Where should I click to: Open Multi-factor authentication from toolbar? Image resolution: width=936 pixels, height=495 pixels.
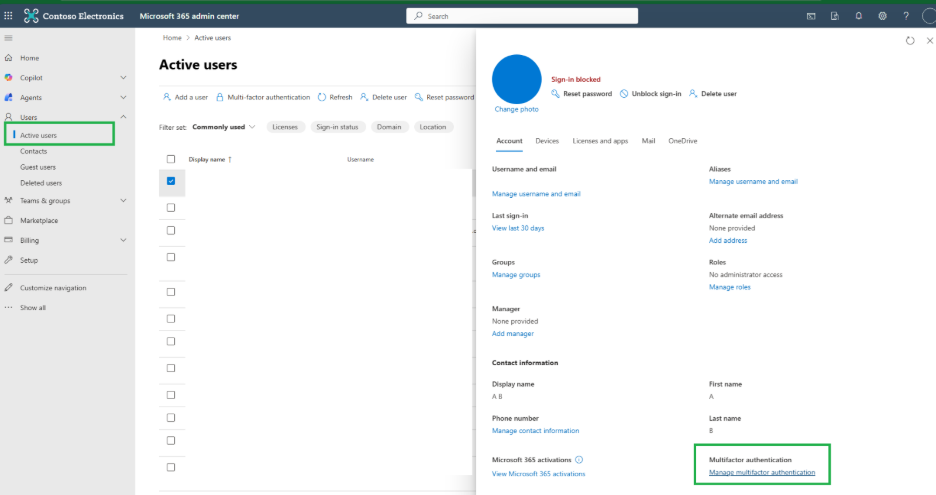coord(263,97)
